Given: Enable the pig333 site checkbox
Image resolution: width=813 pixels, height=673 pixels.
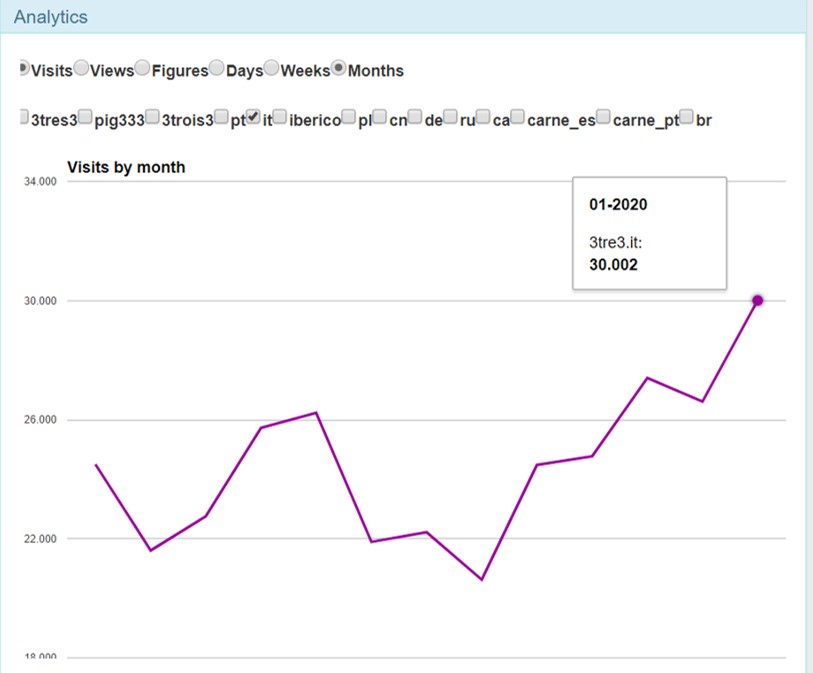Looking at the screenshot, I should pyautogui.click(x=86, y=118).
